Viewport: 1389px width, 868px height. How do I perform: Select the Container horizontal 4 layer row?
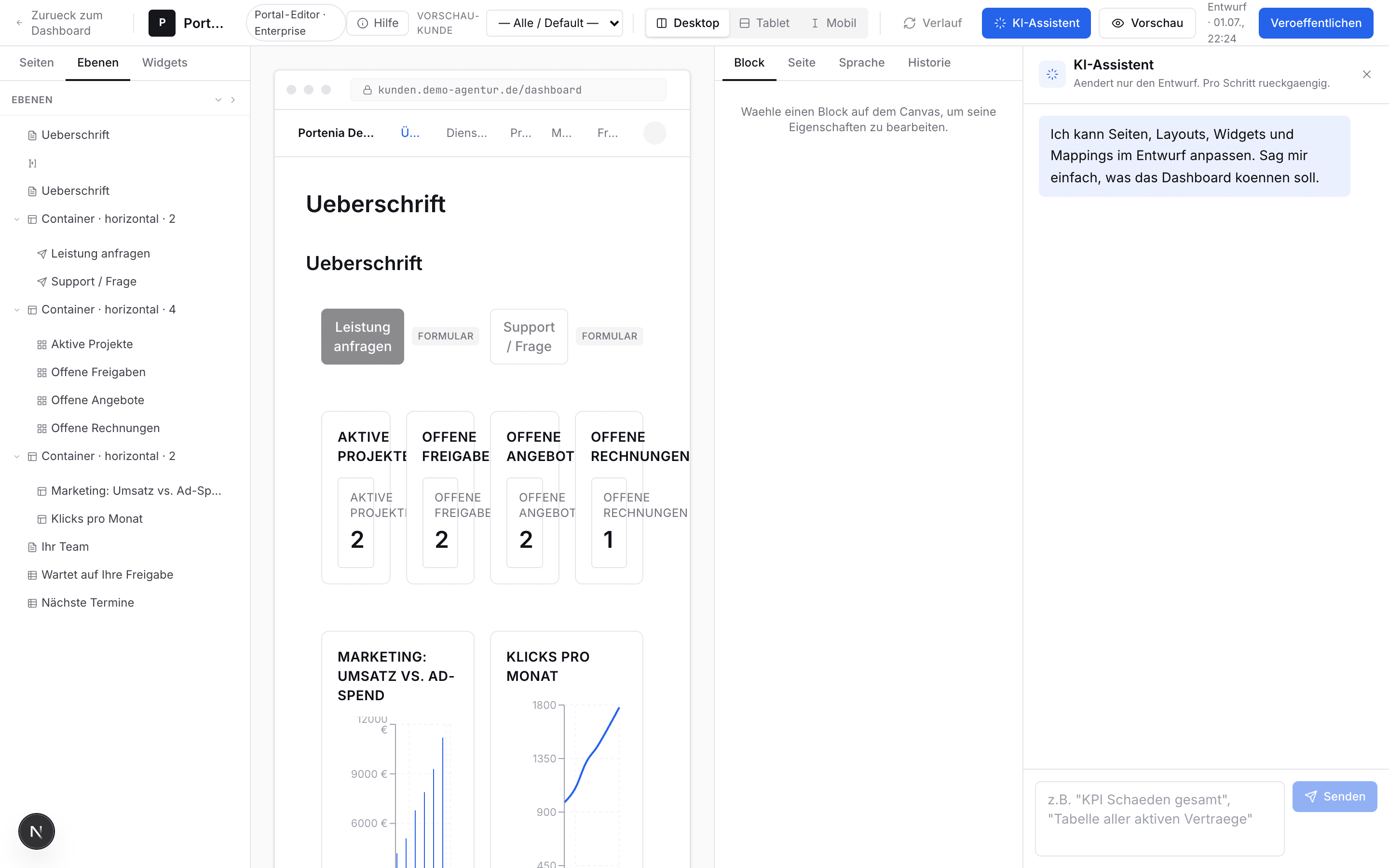(124, 310)
